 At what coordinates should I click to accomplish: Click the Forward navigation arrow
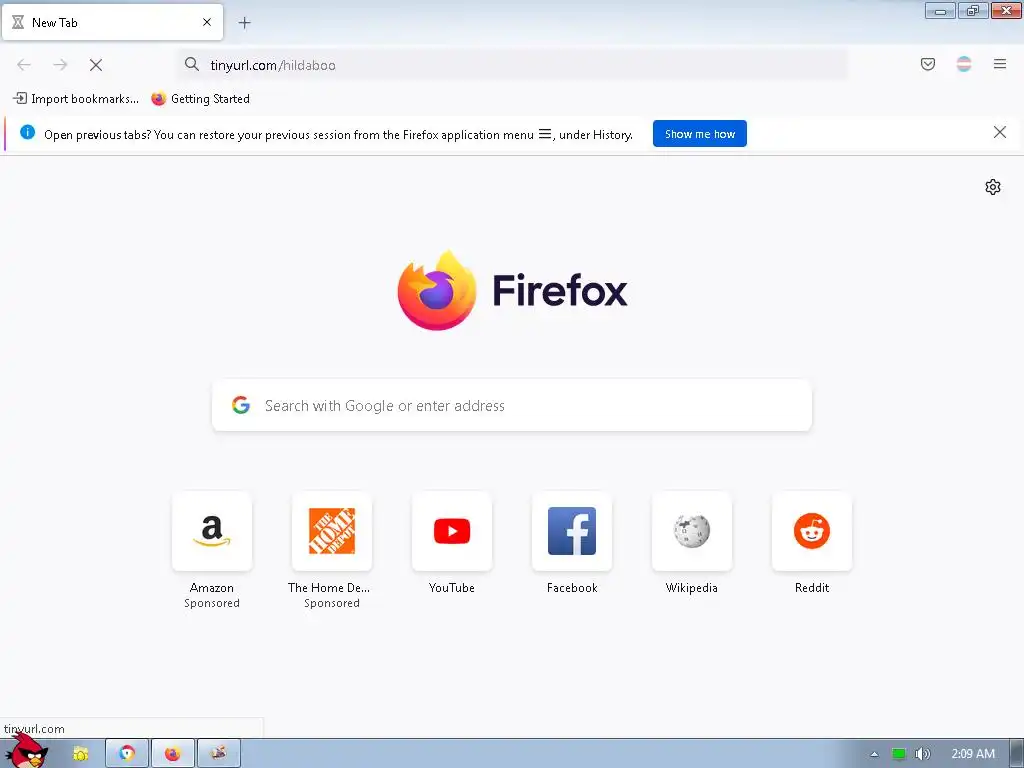click(60, 65)
